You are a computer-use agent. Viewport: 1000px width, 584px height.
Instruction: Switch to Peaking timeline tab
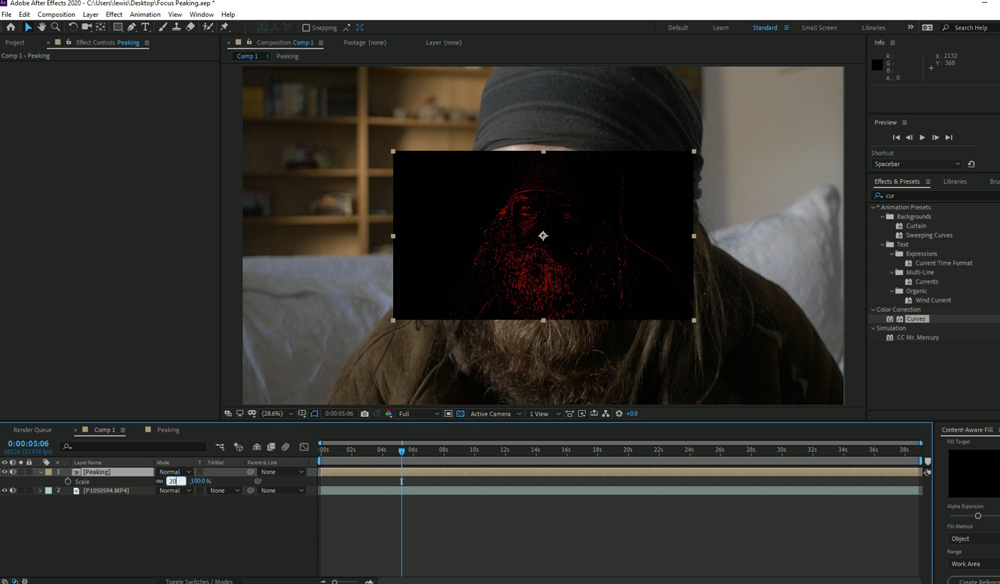click(168, 430)
